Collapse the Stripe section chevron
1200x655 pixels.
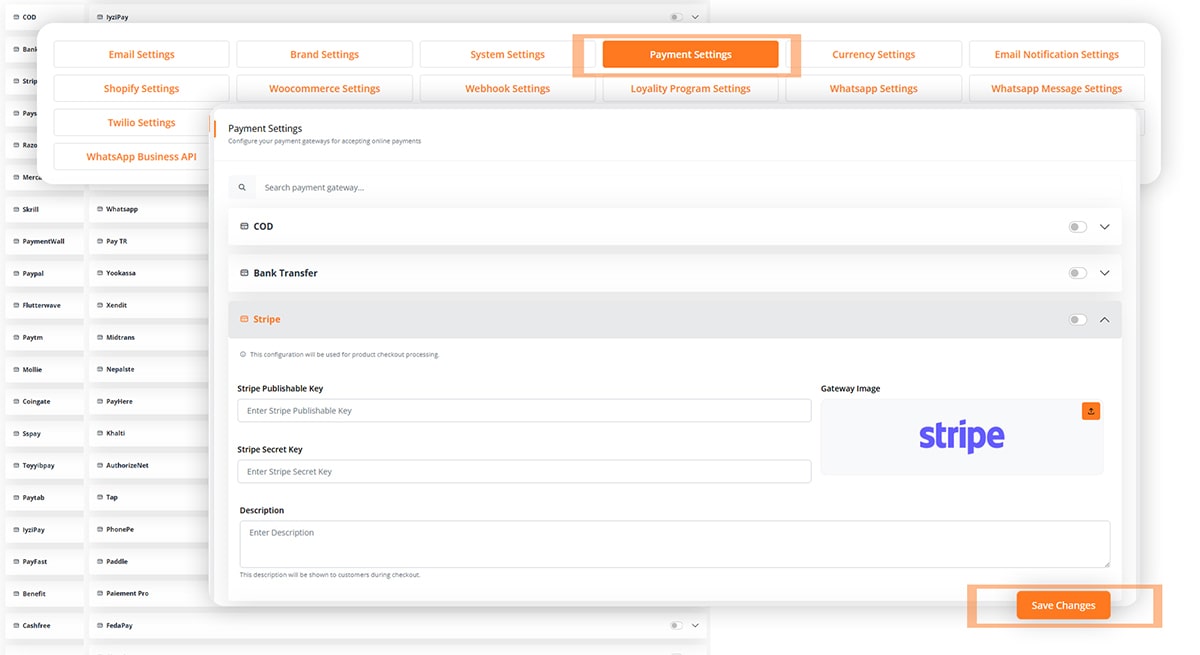1104,320
